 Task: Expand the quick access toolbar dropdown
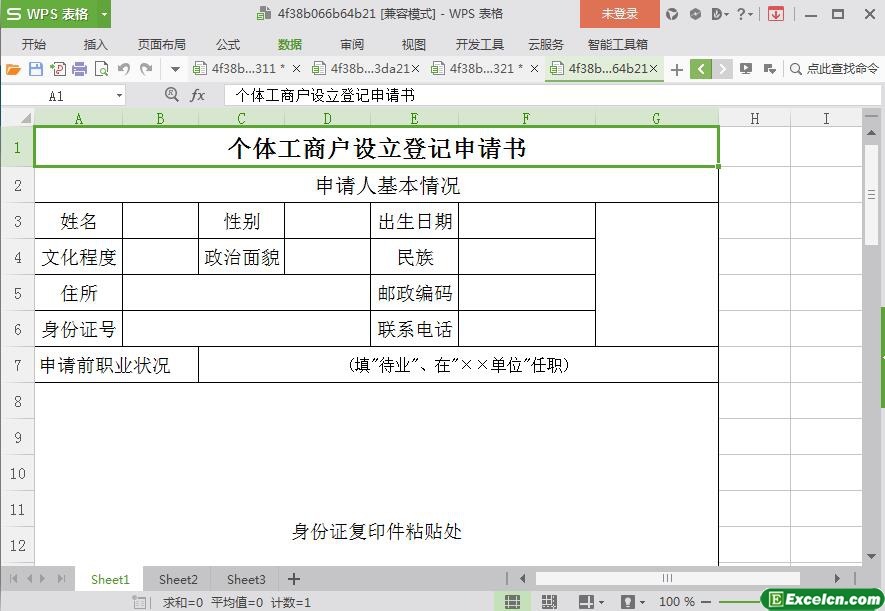pyautogui.click(x=176, y=70)
